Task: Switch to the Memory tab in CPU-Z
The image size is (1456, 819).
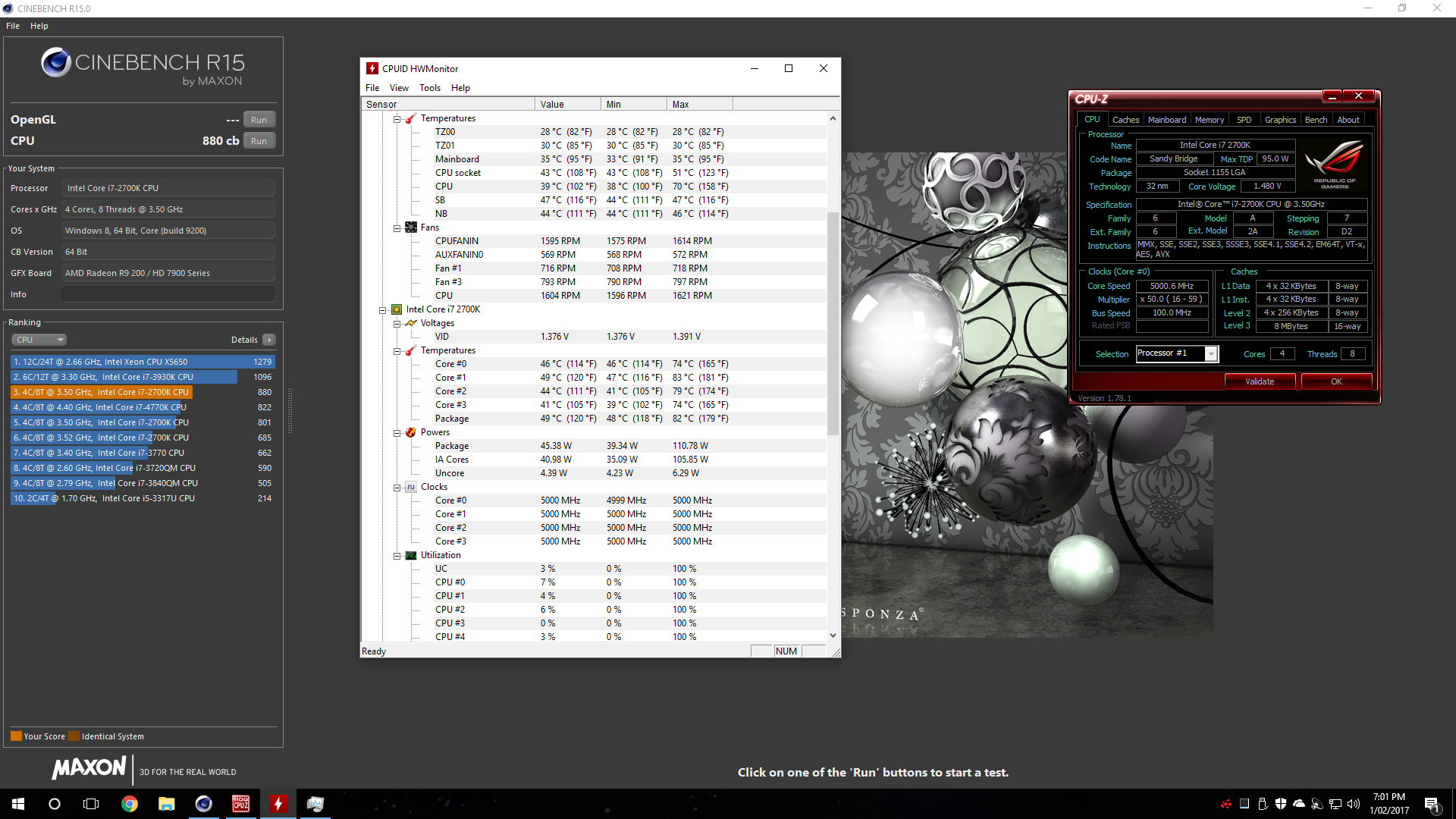Action: [1209, 120]
